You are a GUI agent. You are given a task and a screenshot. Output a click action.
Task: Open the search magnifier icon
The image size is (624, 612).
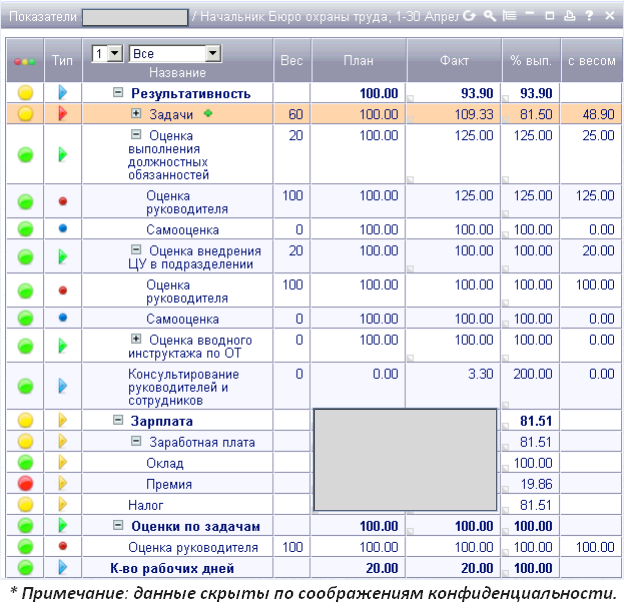pyautogui.click(x=489, y=16)
